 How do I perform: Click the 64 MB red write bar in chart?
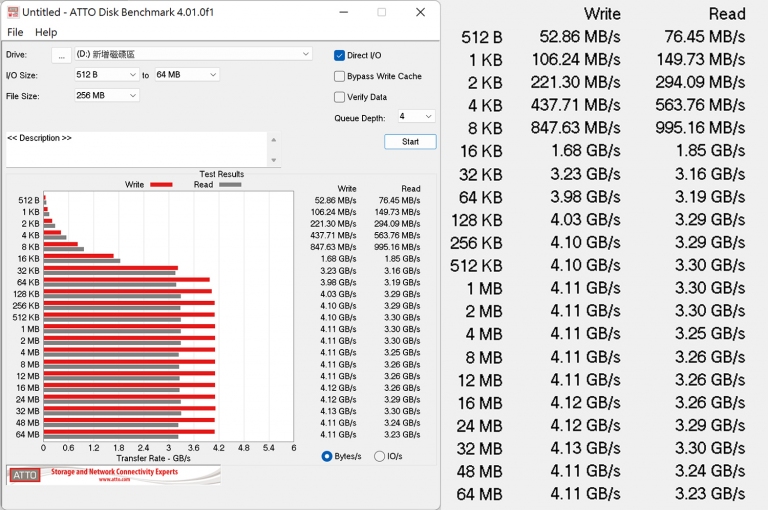point(129,432)
